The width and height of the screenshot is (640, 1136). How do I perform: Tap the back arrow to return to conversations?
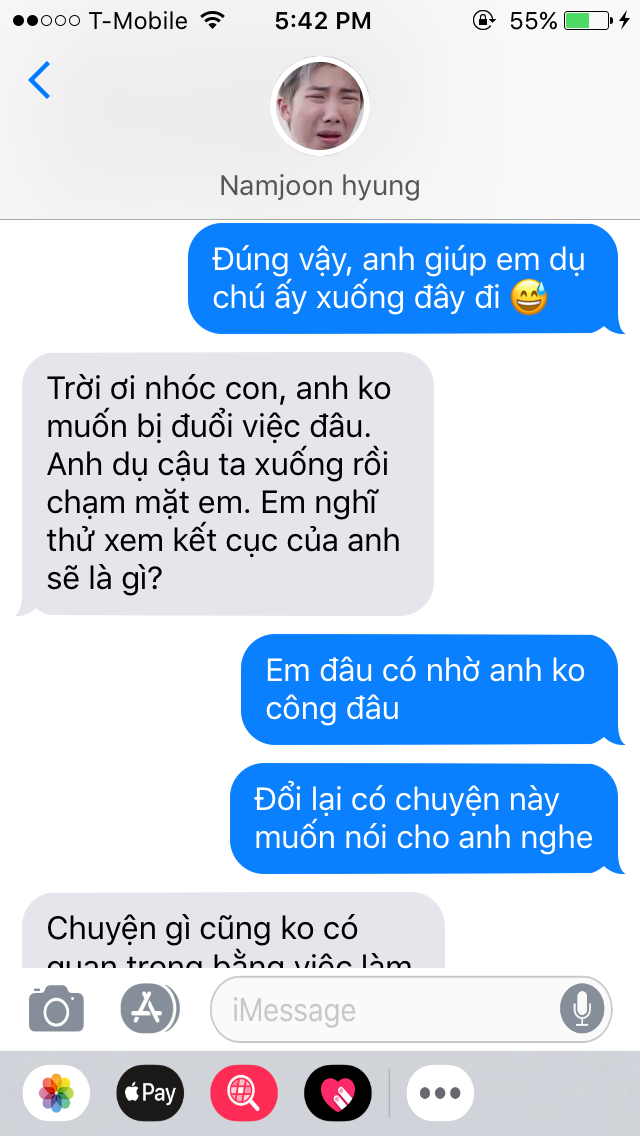tap(39, 80)
